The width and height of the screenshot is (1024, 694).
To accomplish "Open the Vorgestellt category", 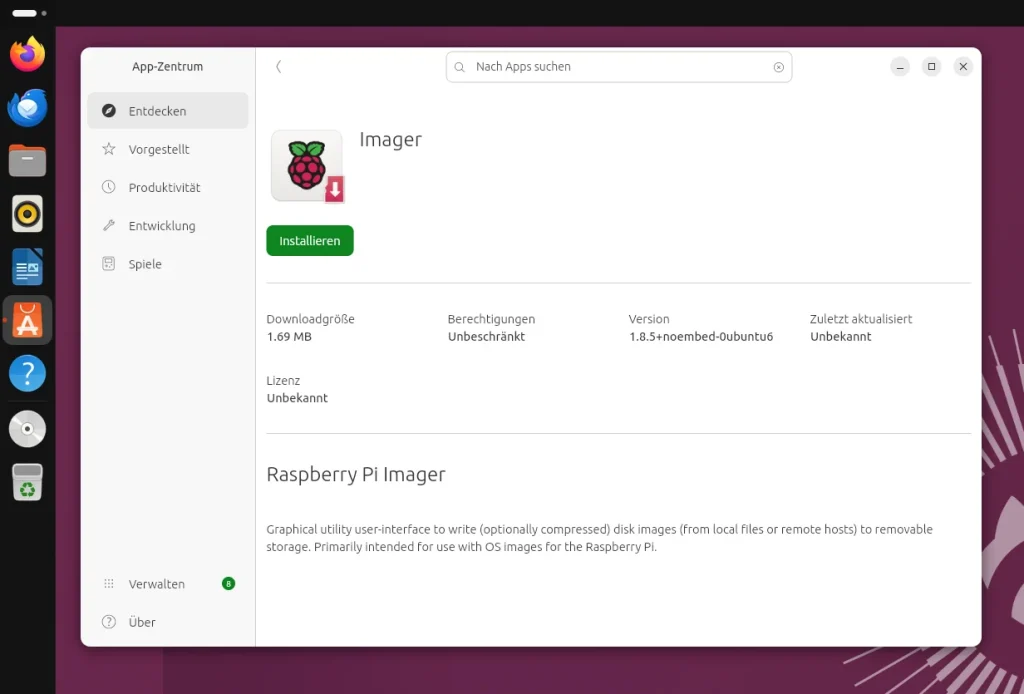I will coord(168,149).
